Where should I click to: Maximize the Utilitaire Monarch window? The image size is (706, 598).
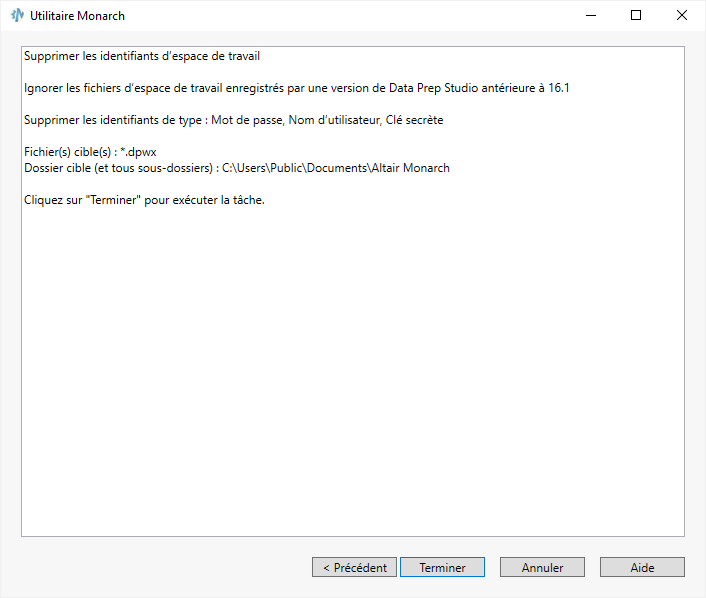click(636, 15)
